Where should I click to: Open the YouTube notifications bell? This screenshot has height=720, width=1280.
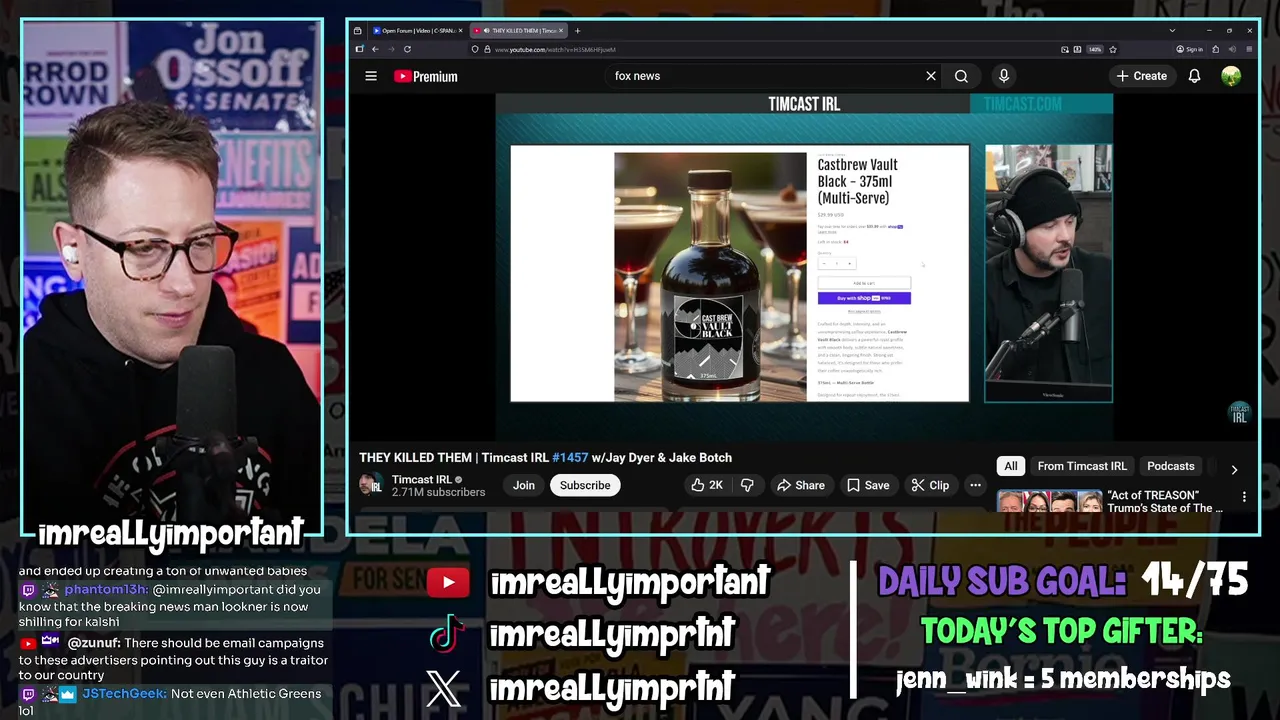pos(1194,76)
